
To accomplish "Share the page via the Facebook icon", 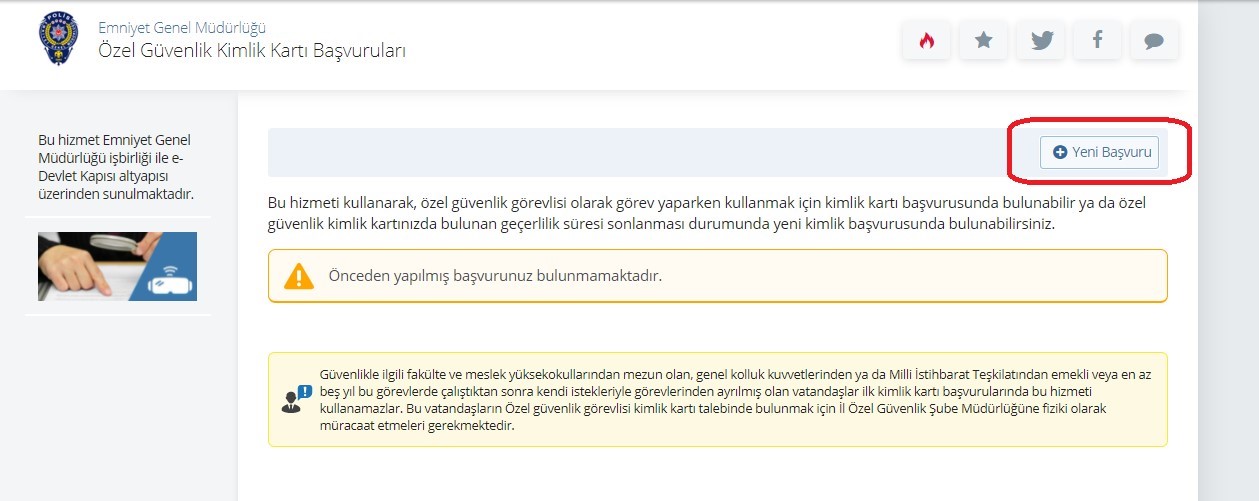I will [x=1097, y=40].
